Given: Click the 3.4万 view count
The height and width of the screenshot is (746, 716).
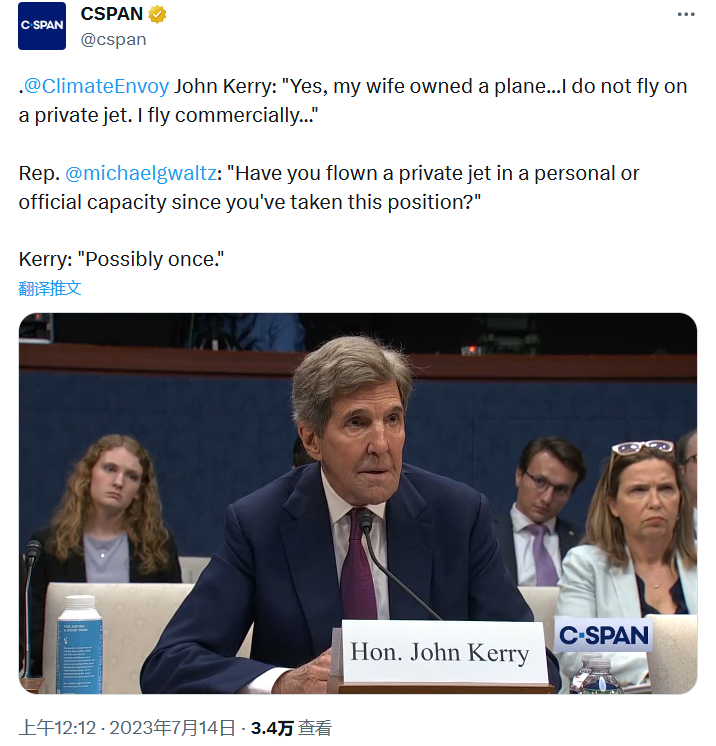Looking at the screenshot, I should [x=271, y=728].
